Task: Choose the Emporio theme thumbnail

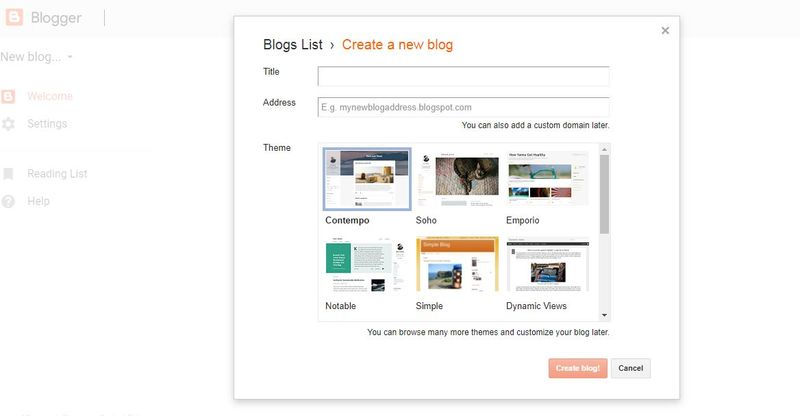Action: 547,179
